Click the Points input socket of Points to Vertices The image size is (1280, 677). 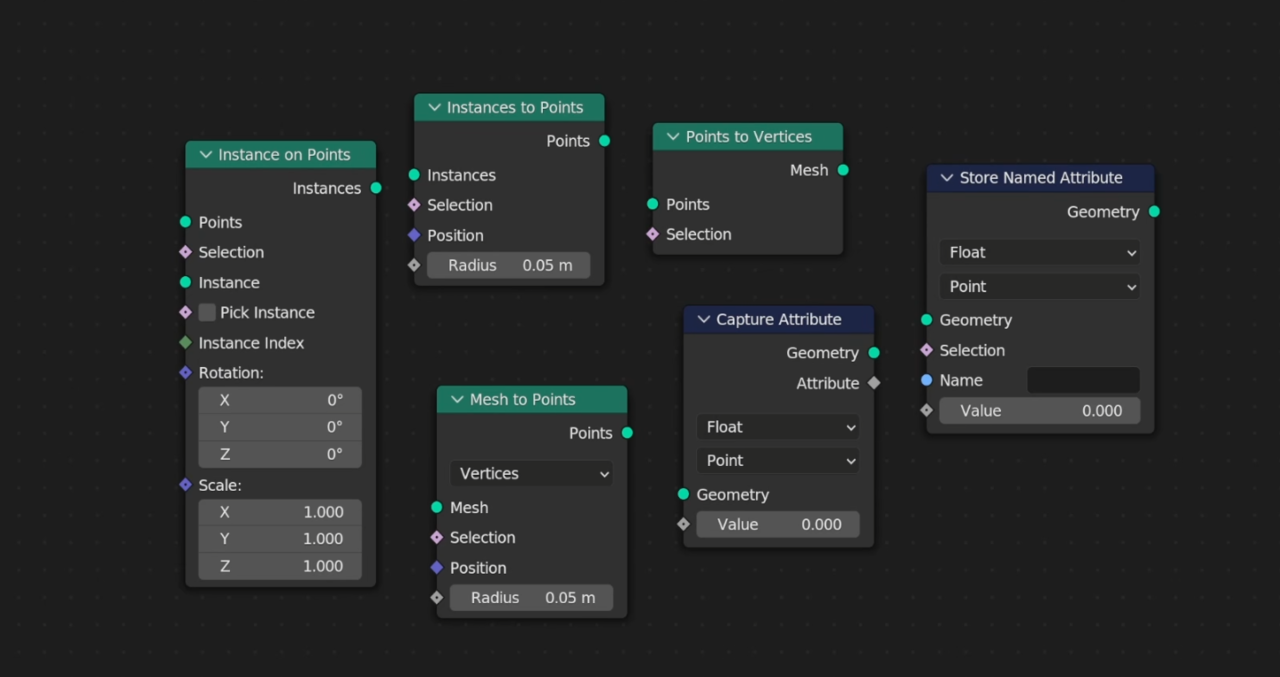pos(653,204)
